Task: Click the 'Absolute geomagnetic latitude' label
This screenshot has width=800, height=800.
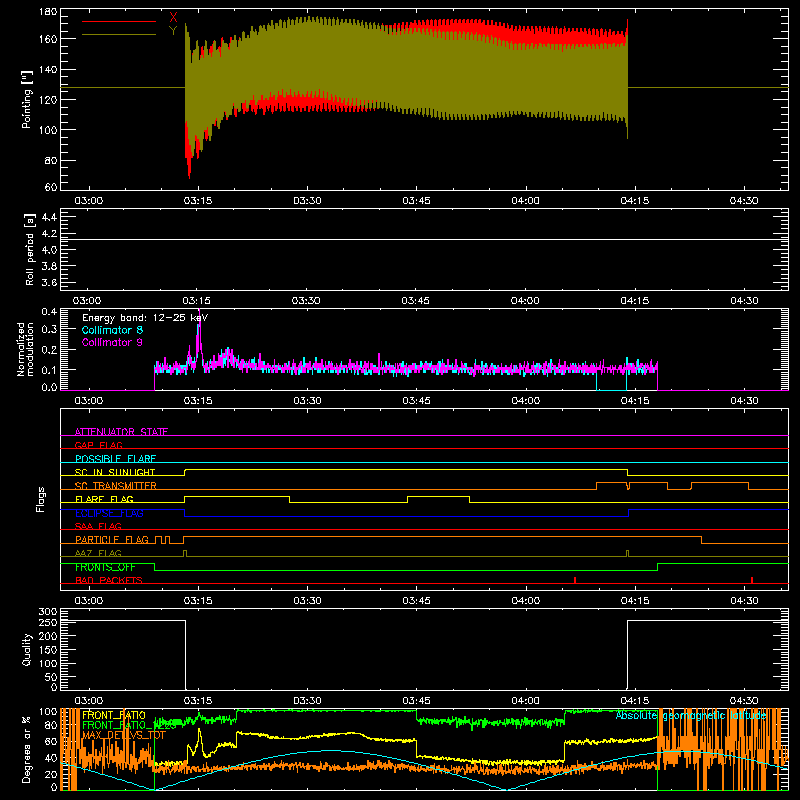Action: tap(691, 715)
